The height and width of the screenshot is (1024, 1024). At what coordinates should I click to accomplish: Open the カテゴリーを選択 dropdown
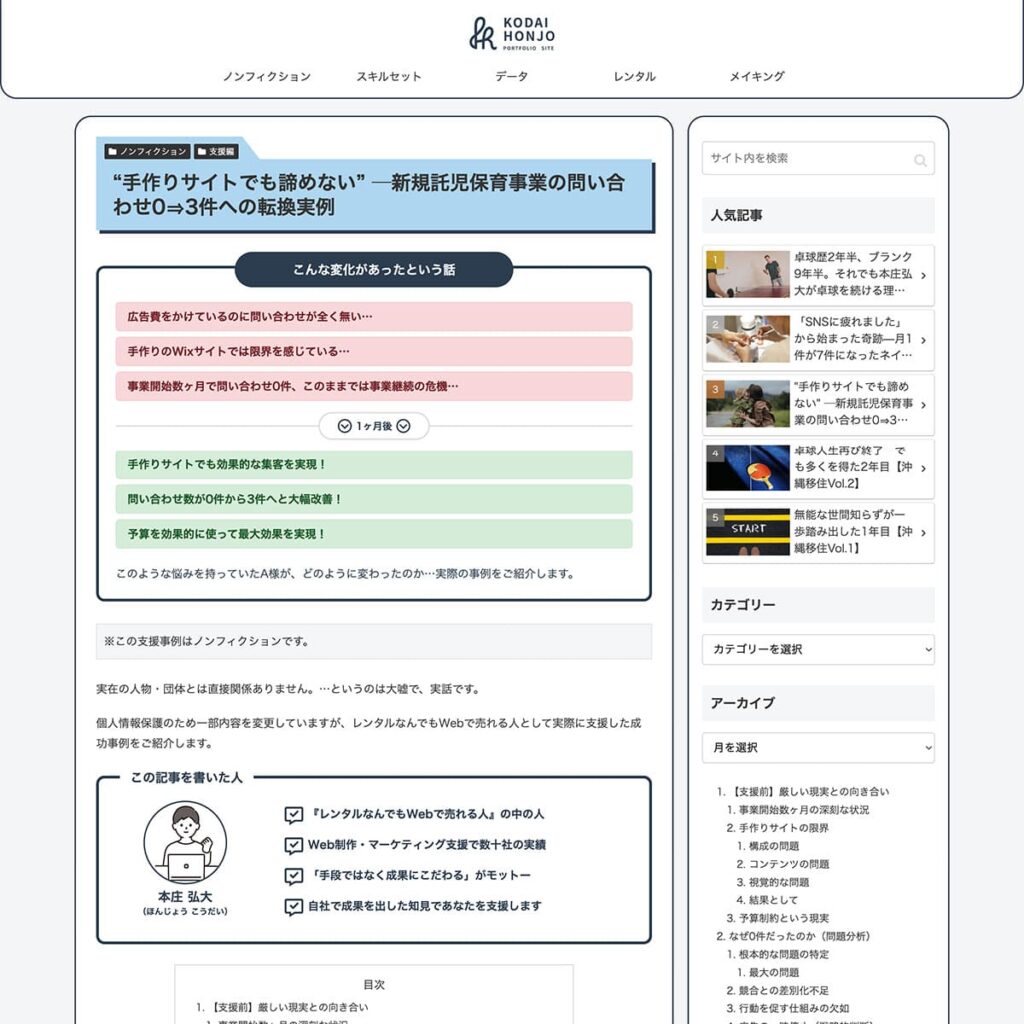pos(818,649)
